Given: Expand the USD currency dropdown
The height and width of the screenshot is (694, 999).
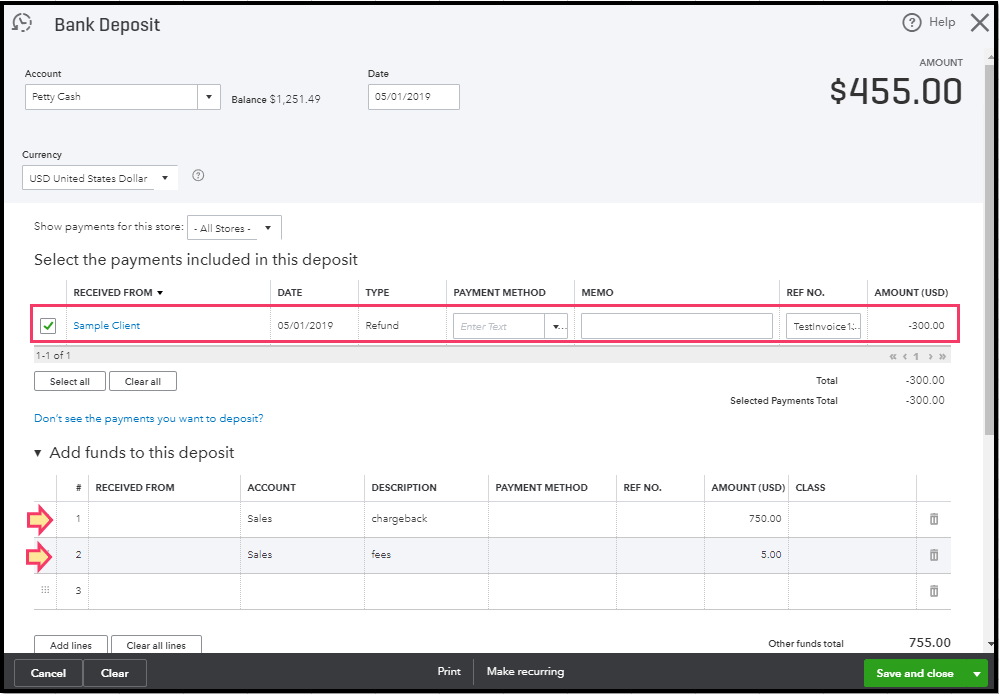Looking at the screenshot, I should pyautogui.click(x=165, y=178).
